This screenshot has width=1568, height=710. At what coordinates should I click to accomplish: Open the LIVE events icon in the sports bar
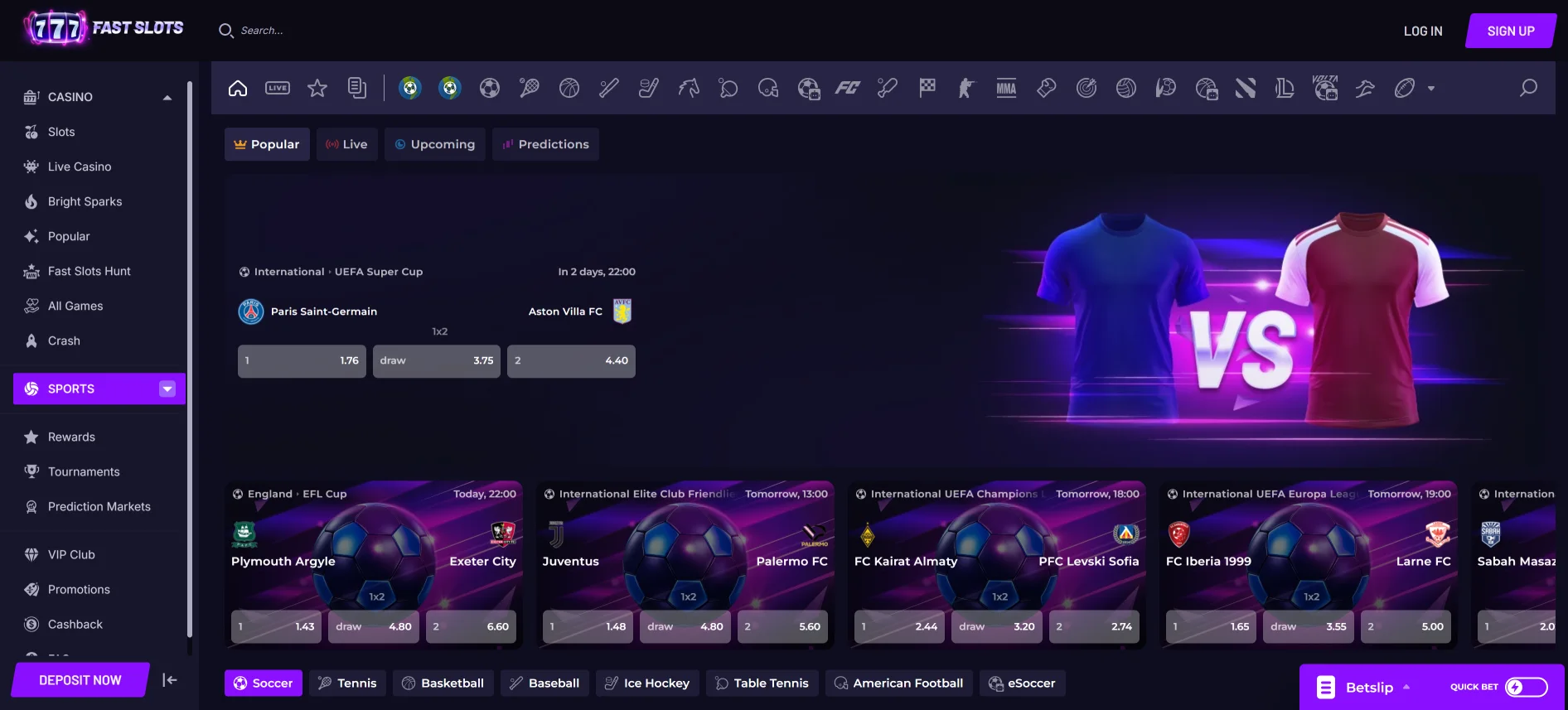tap(278, 88)
